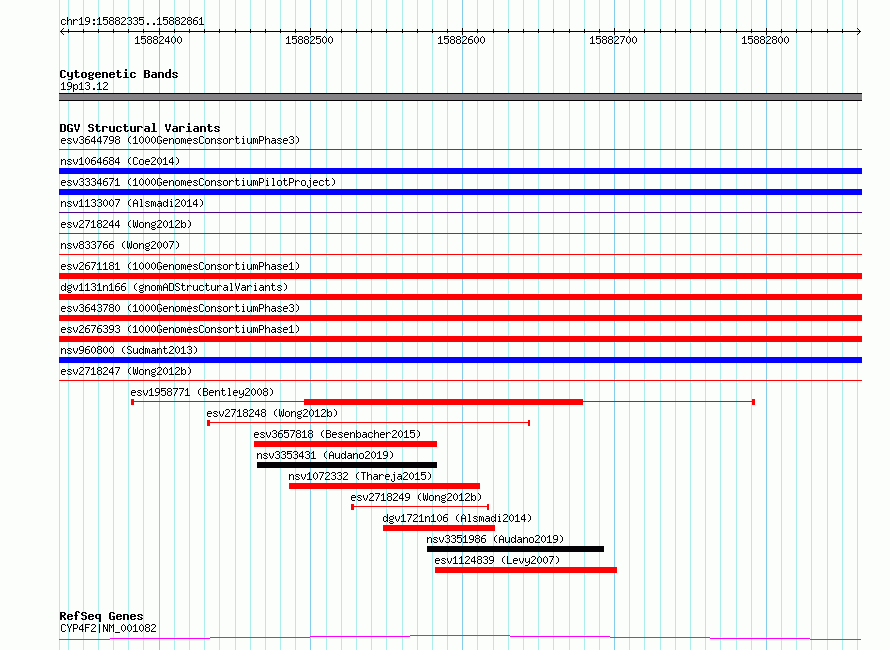Click the esv2718247 (Wong2012b) label
The width and height of the screenshot is (890, 650).
(126, 371)
